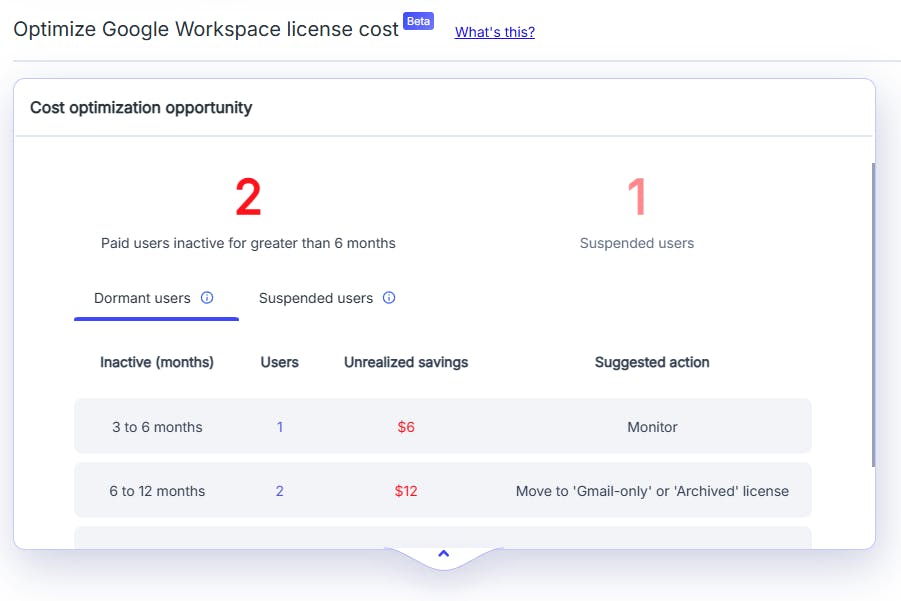This screenshot has height=601, width=901.
Task: Open the "What's this?" link
Action: (494, 32)
